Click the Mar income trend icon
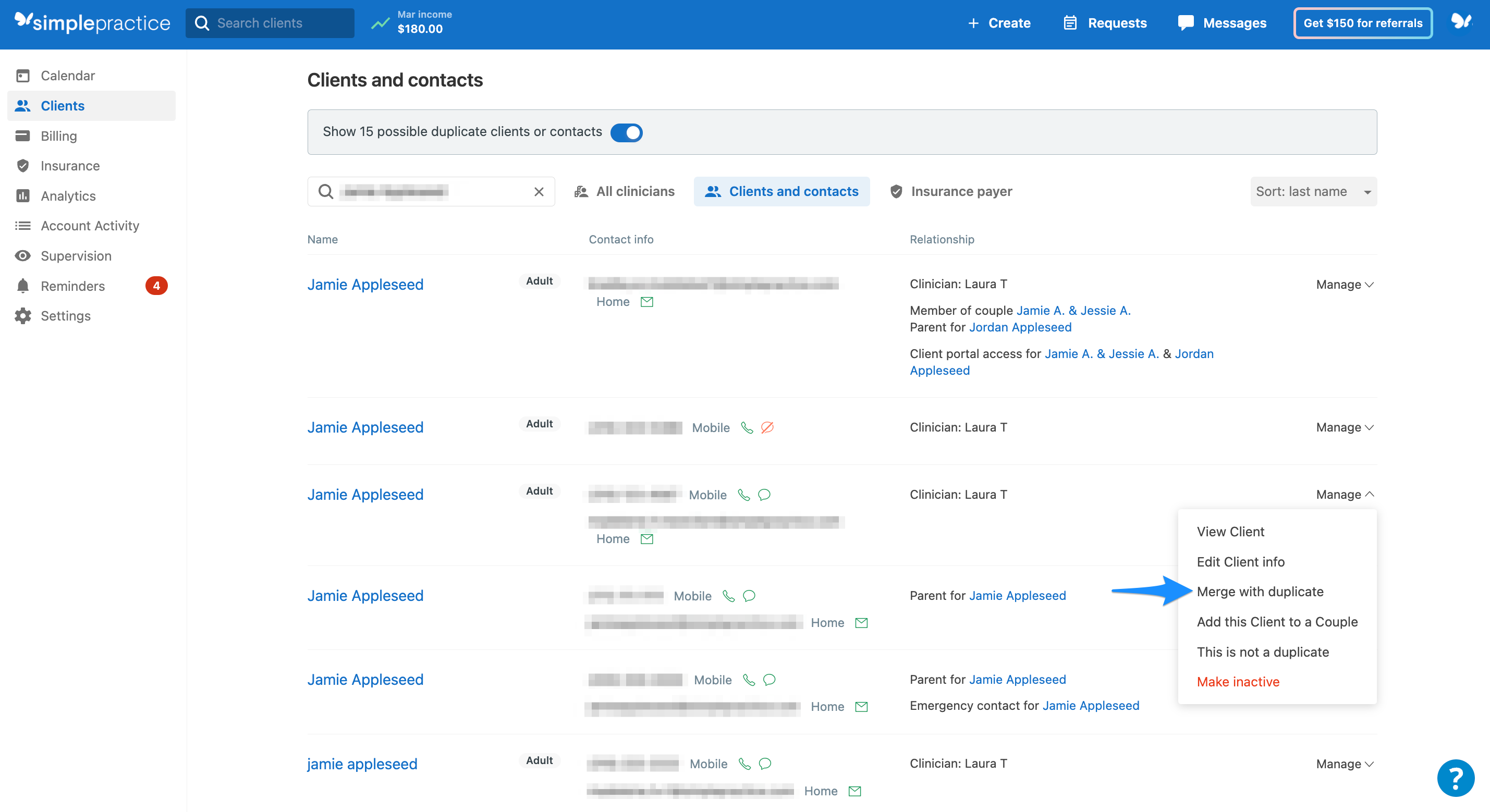Image resolution: width=1490 pixels, height=812 pixels. [x=380, y=23]
